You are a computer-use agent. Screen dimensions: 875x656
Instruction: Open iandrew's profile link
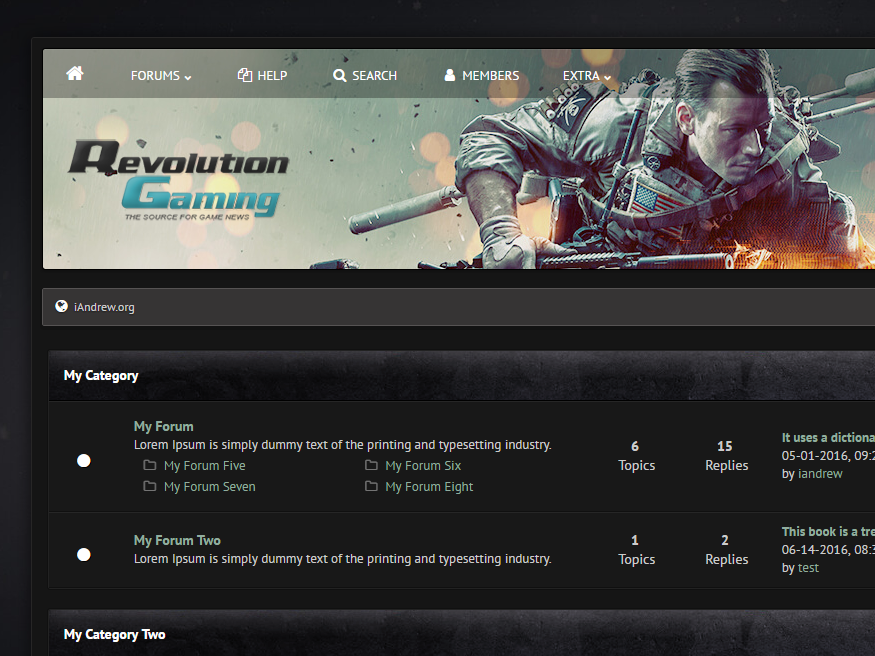820,473
